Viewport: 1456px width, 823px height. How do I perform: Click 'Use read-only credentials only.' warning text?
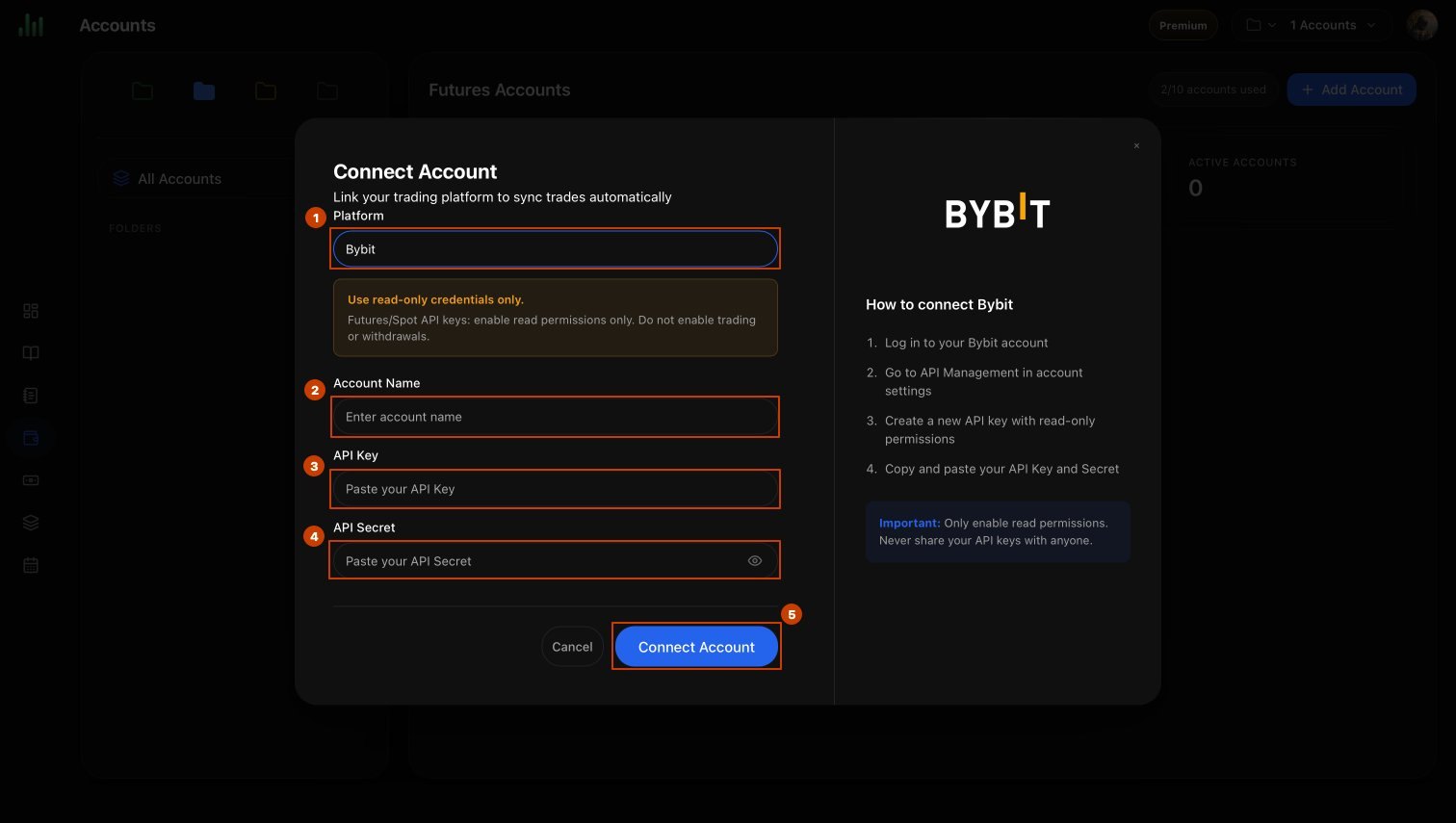click(x=435, y=299)
